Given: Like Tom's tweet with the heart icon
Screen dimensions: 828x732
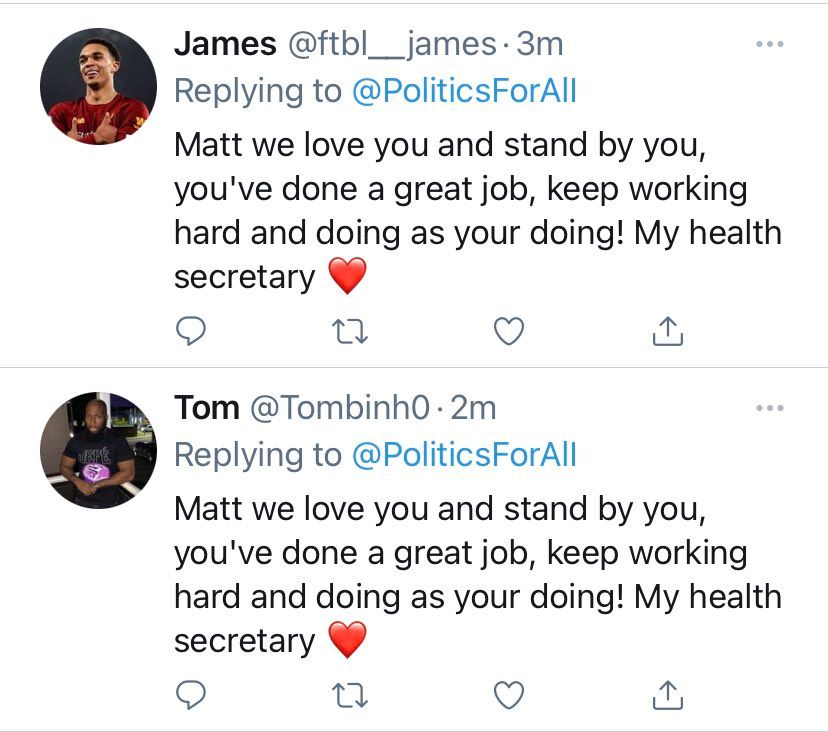Looking at the screenshot, I should tap(510, 694).
